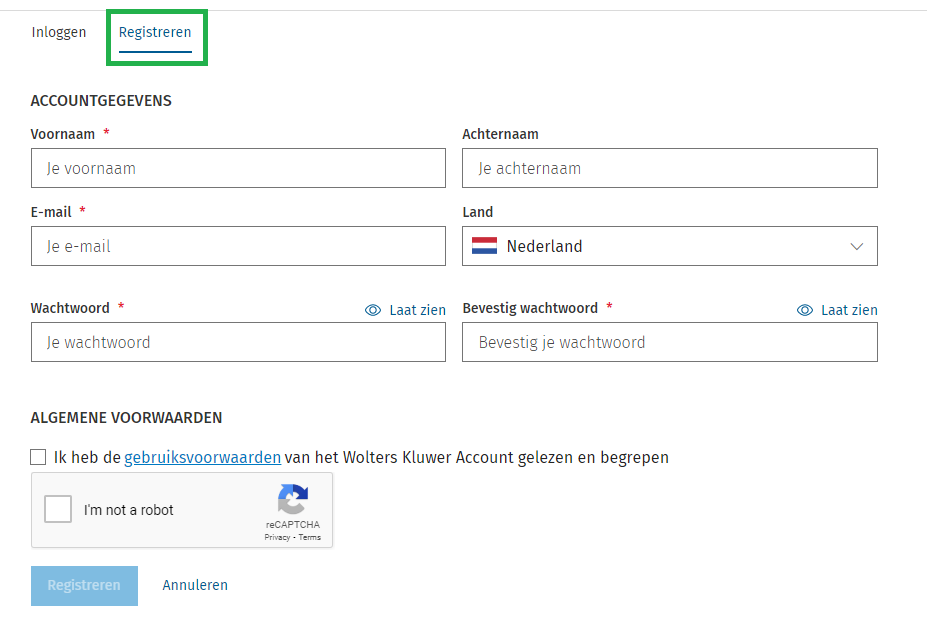The width and height of the screenshot is (927, 631).
Task: Click the Voornaam input field
Action: 238,168
